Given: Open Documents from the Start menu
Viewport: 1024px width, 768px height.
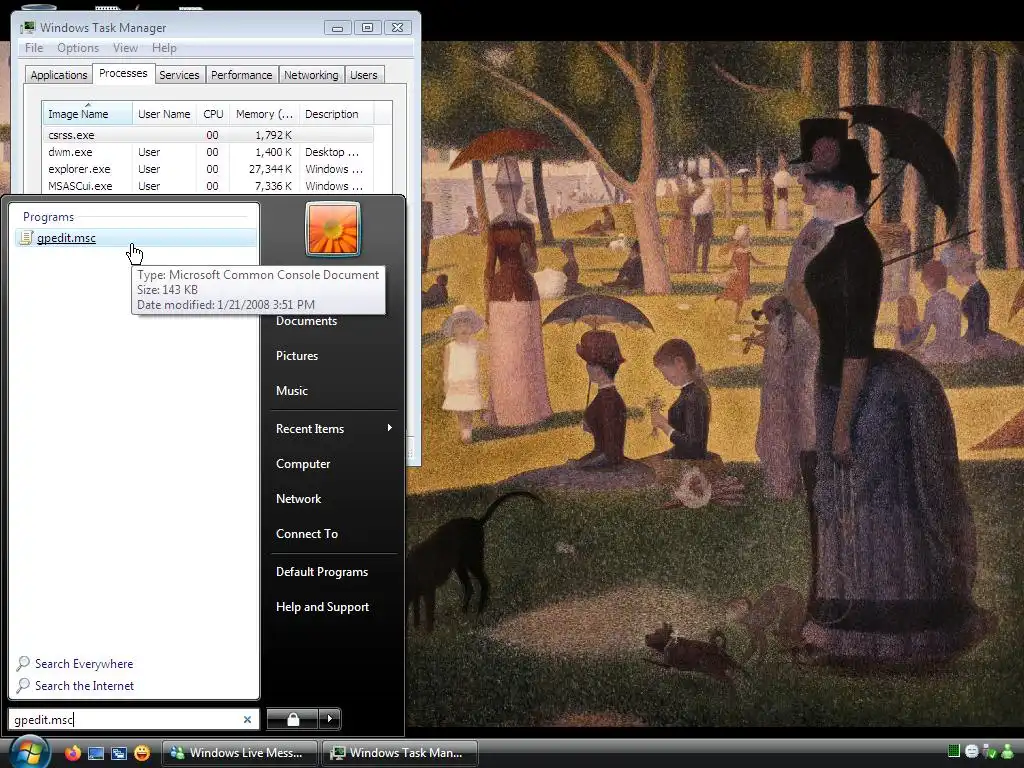Looking at the screenshot, I should coord(306,321).
